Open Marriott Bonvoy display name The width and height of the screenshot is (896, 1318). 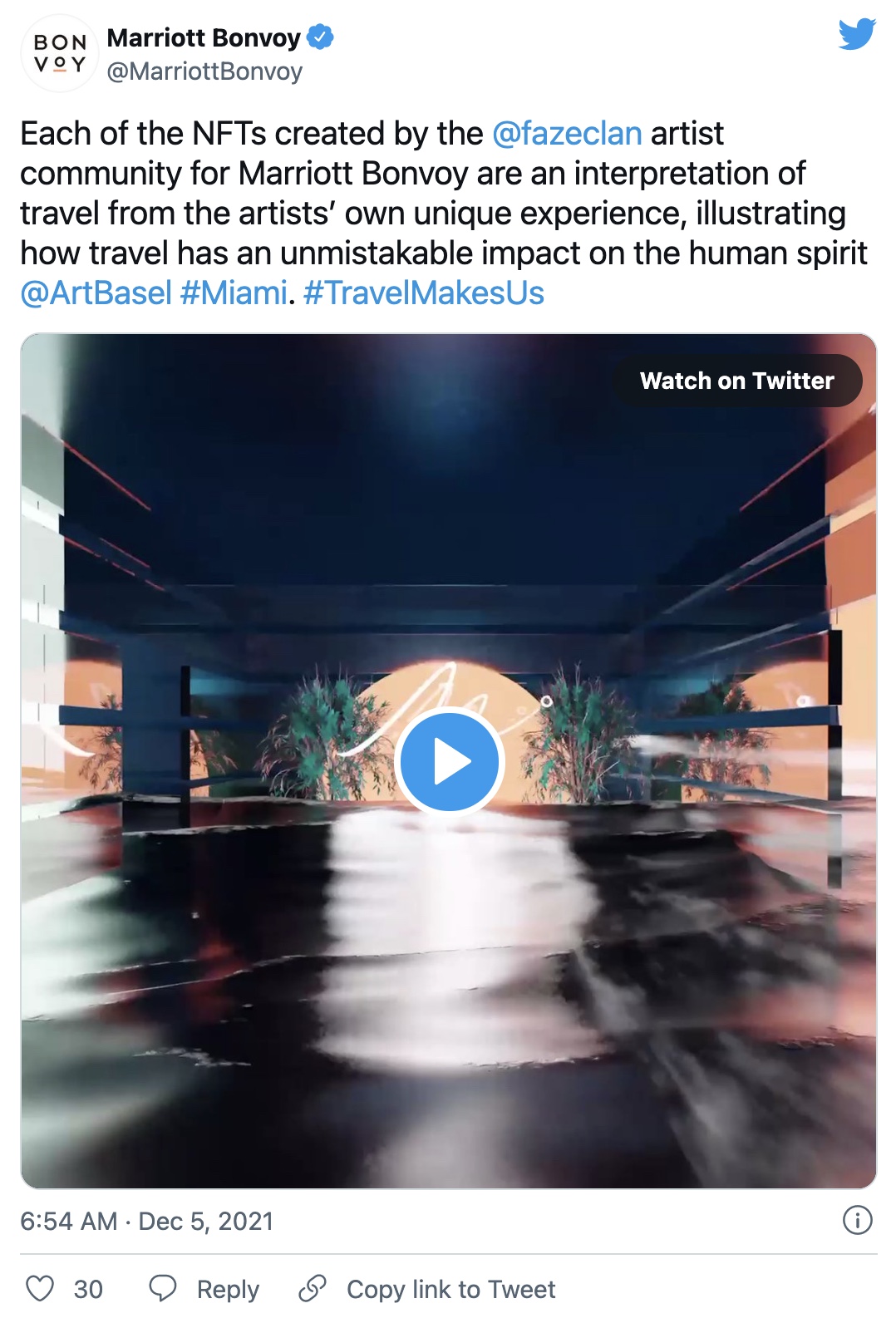[x=204, y=37]
